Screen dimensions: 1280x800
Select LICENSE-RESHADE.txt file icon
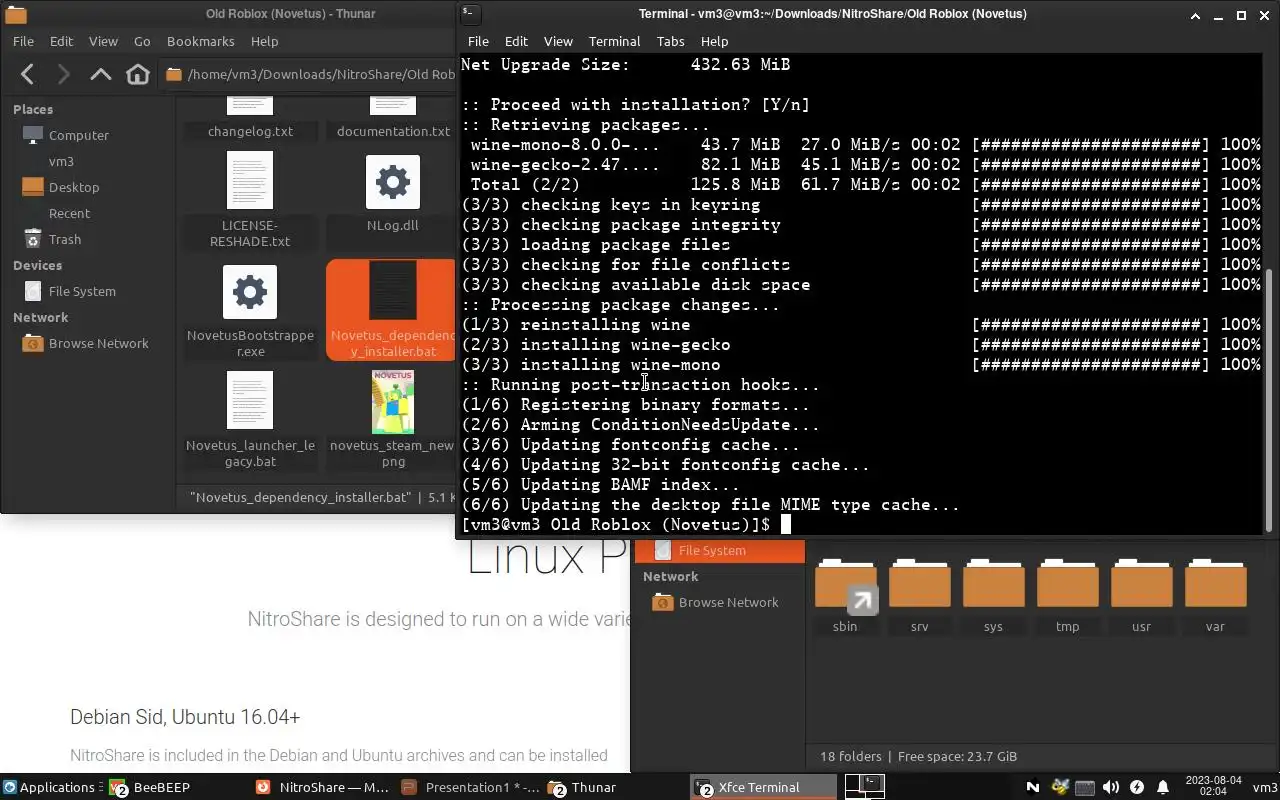click(250, 181)
